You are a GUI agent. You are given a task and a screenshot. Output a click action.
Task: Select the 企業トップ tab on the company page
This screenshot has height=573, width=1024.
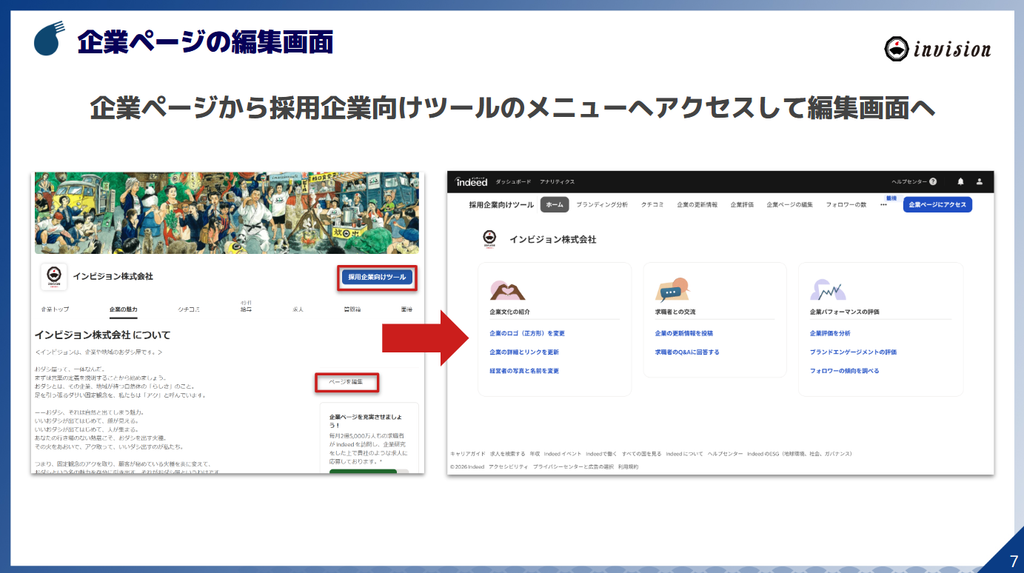(x=55, y=309)
